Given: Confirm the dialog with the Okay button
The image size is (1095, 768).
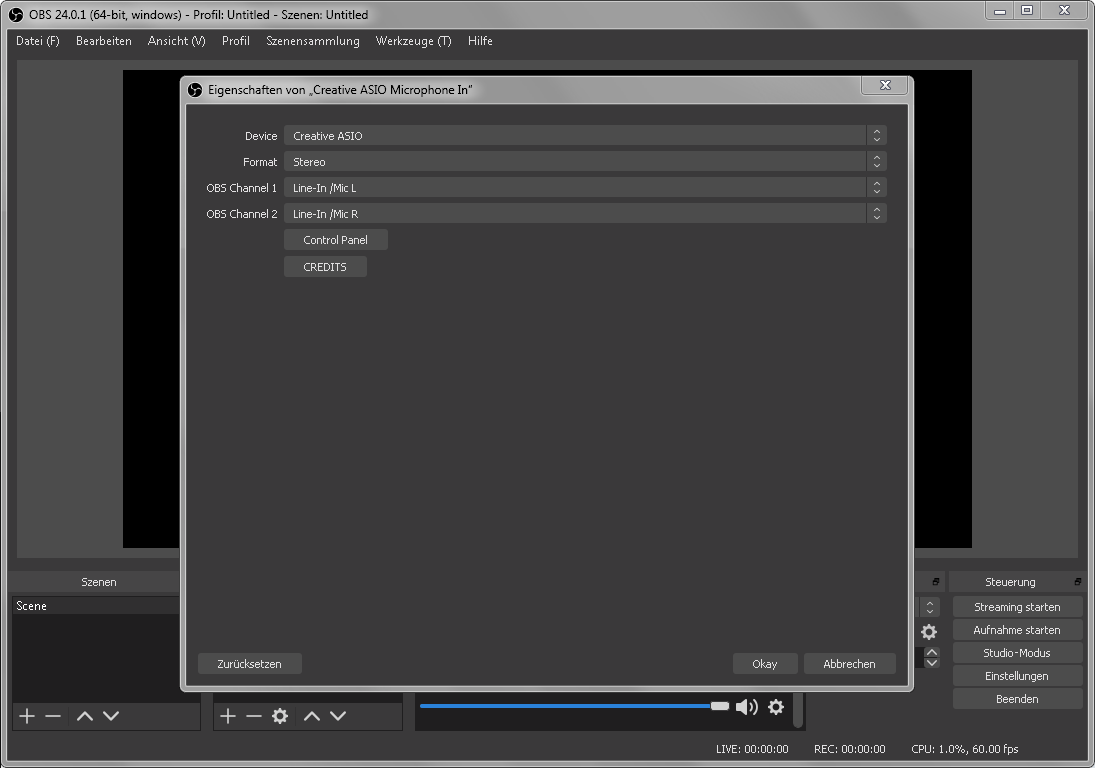Looking at the screenshot, I should point(765,664).
